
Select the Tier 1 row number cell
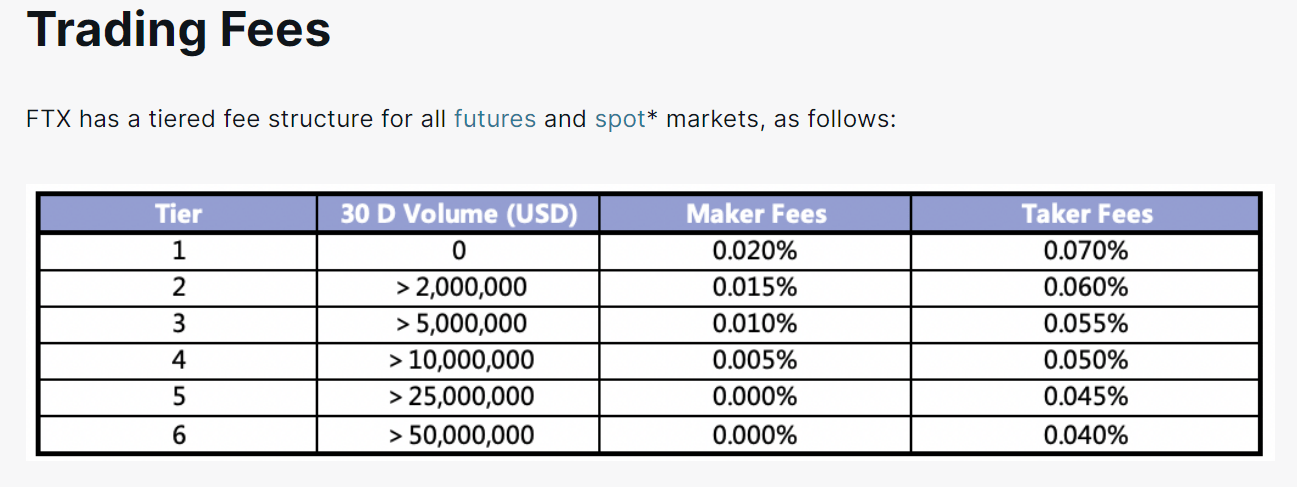(x=179, y=251)
